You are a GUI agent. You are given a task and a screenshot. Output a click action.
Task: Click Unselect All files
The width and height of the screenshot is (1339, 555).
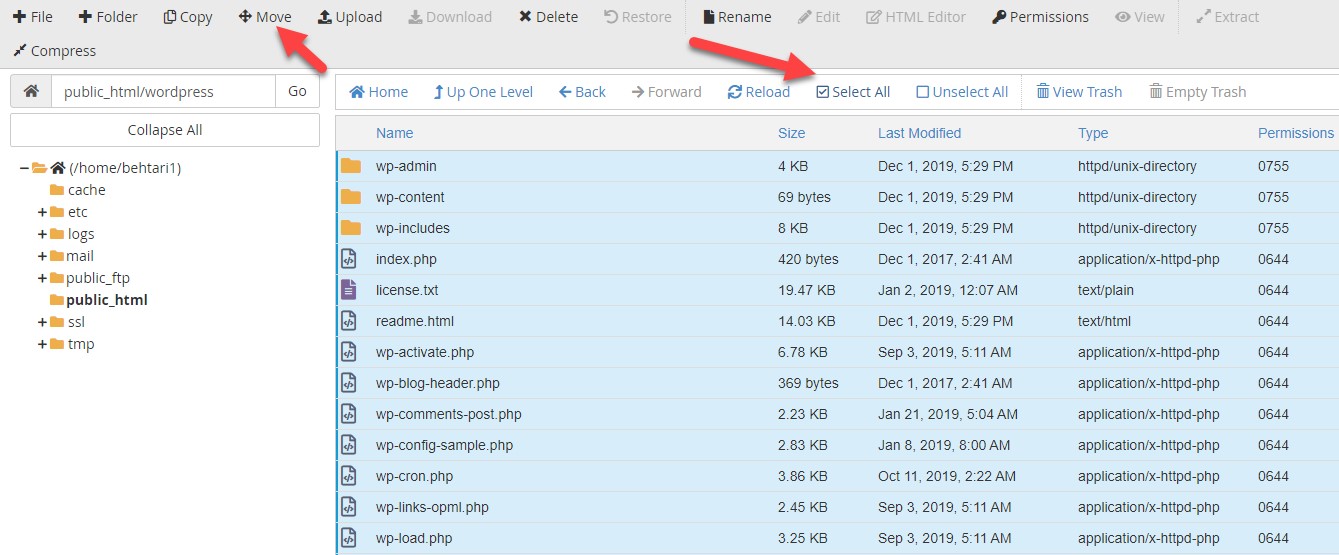[x=962, y=92]
